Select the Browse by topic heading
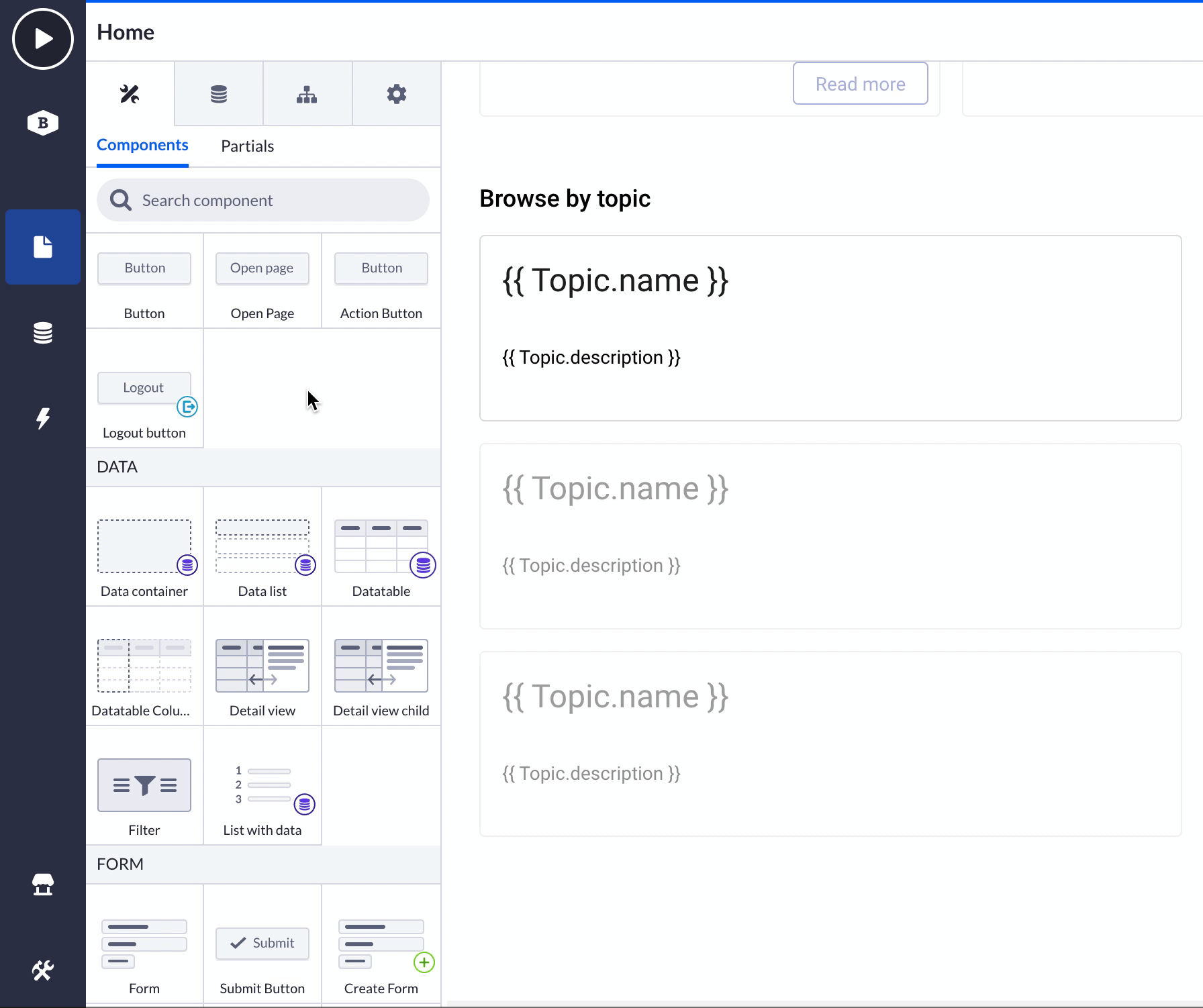This screenshot has width=1203, height=1008. (565, 199)
